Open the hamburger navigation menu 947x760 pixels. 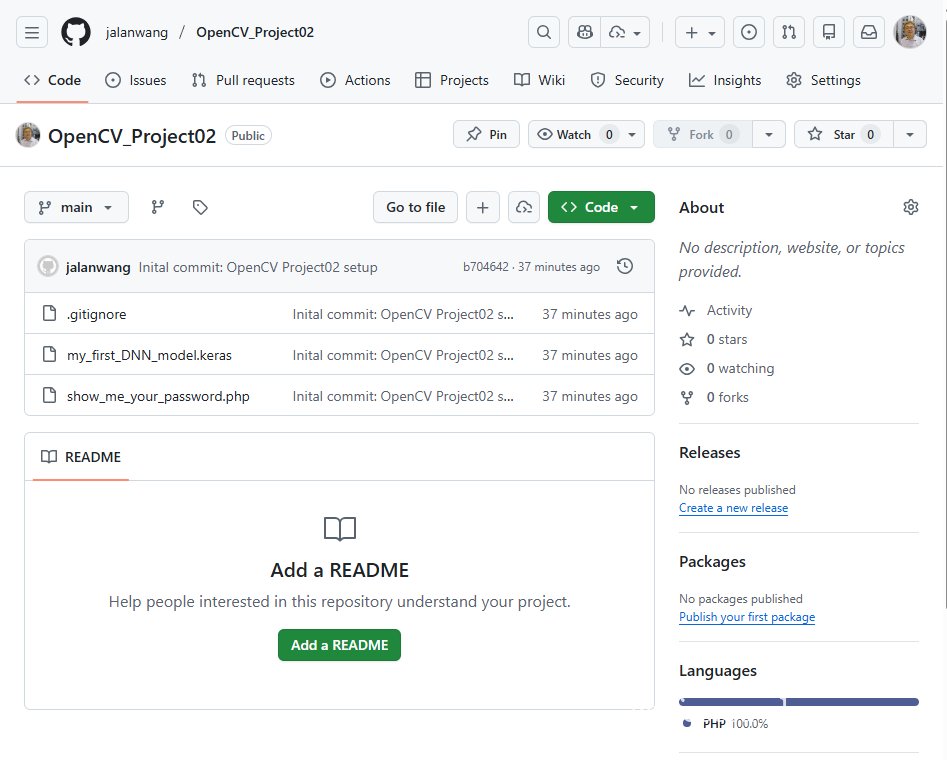coord(32,32)
